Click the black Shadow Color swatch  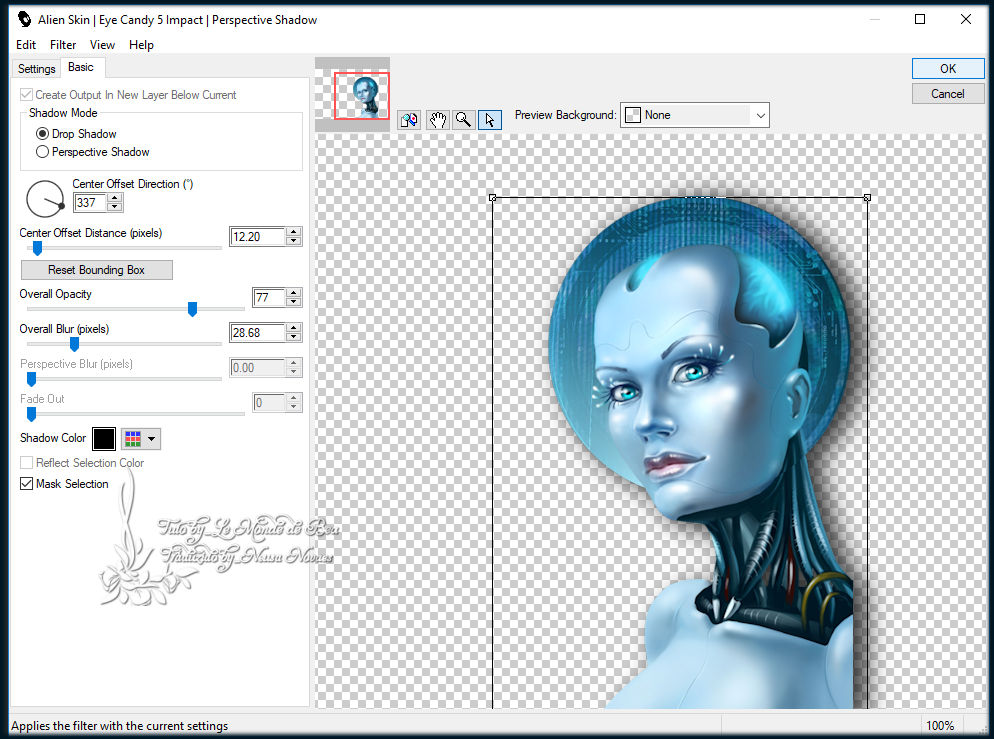[x=104, y=439]
